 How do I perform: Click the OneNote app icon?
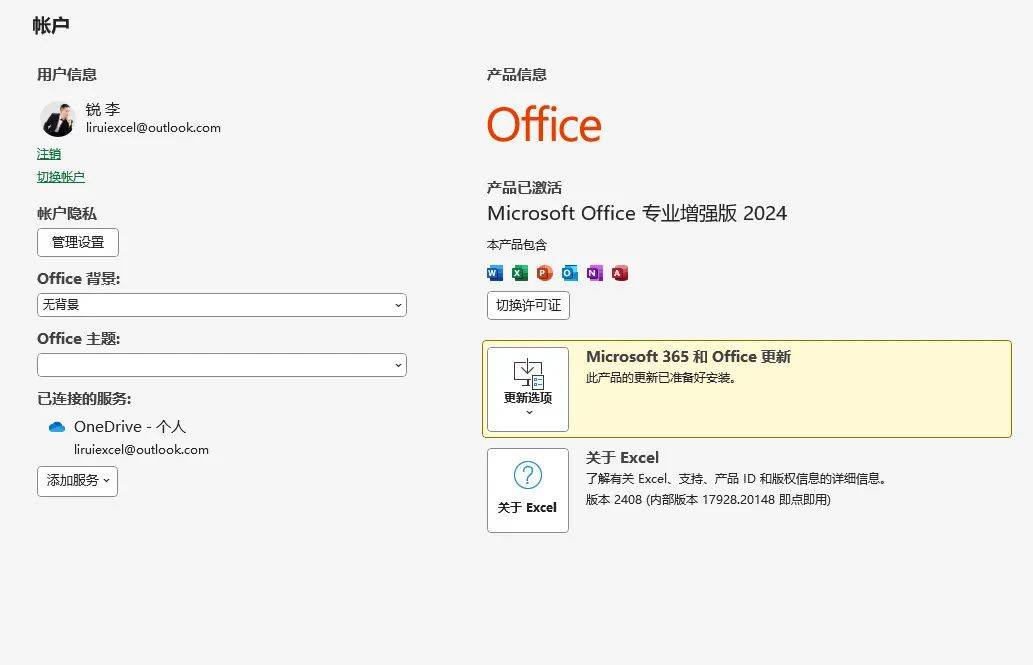click(x=595, y=273)
